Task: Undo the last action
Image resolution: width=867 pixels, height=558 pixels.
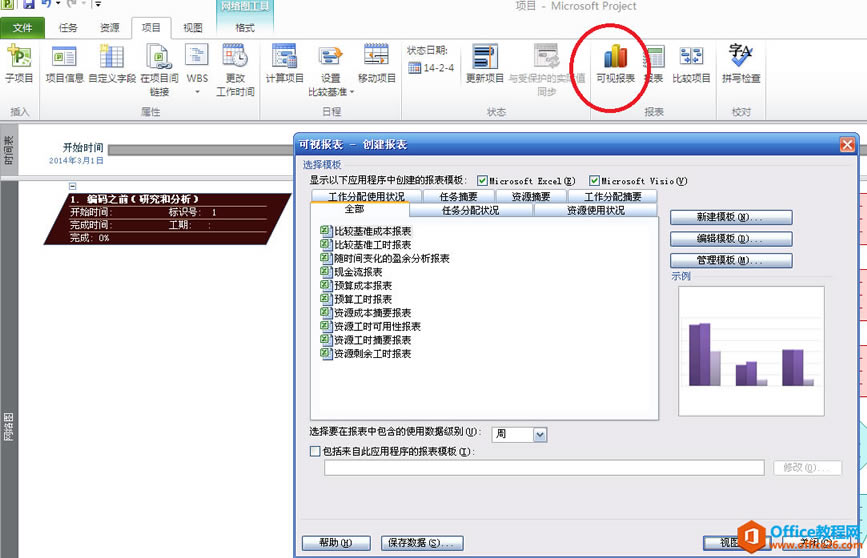Action: 47,4
